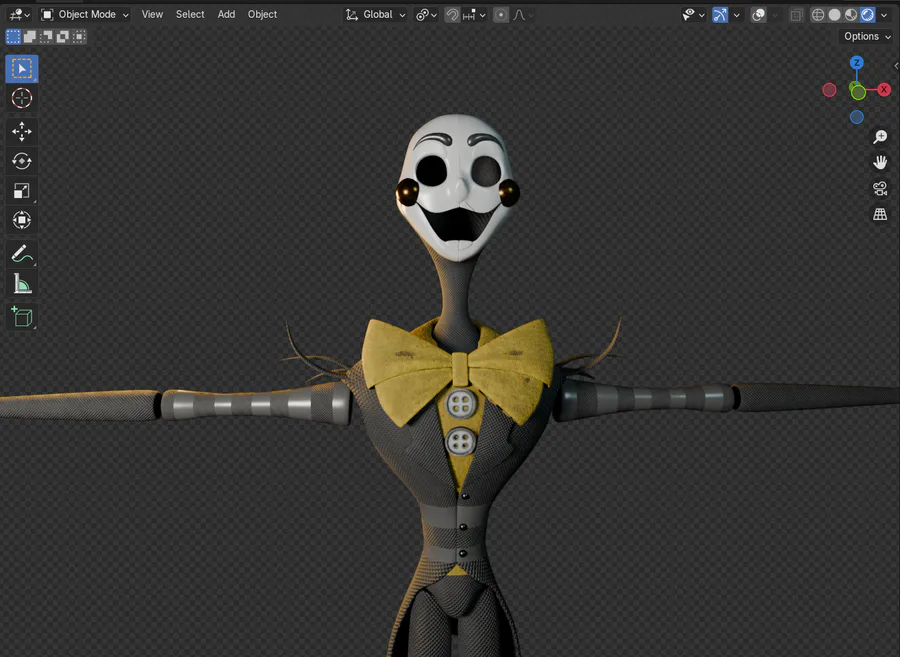This screenshot has width=900, height=657.
Task: Select the Scale tool
Action: [22, 191]
